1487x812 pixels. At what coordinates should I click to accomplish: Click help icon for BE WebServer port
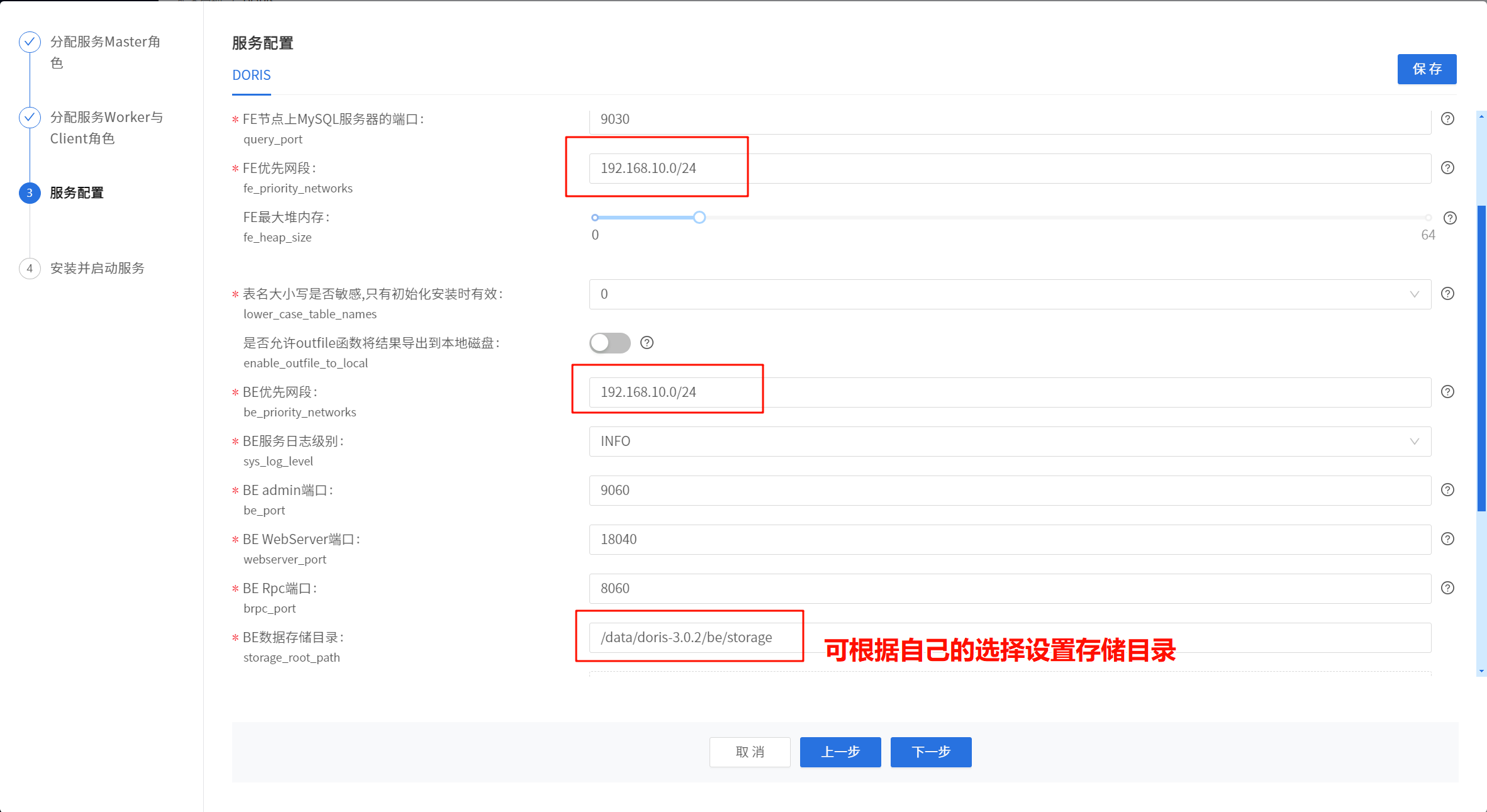pos(1447,539)
